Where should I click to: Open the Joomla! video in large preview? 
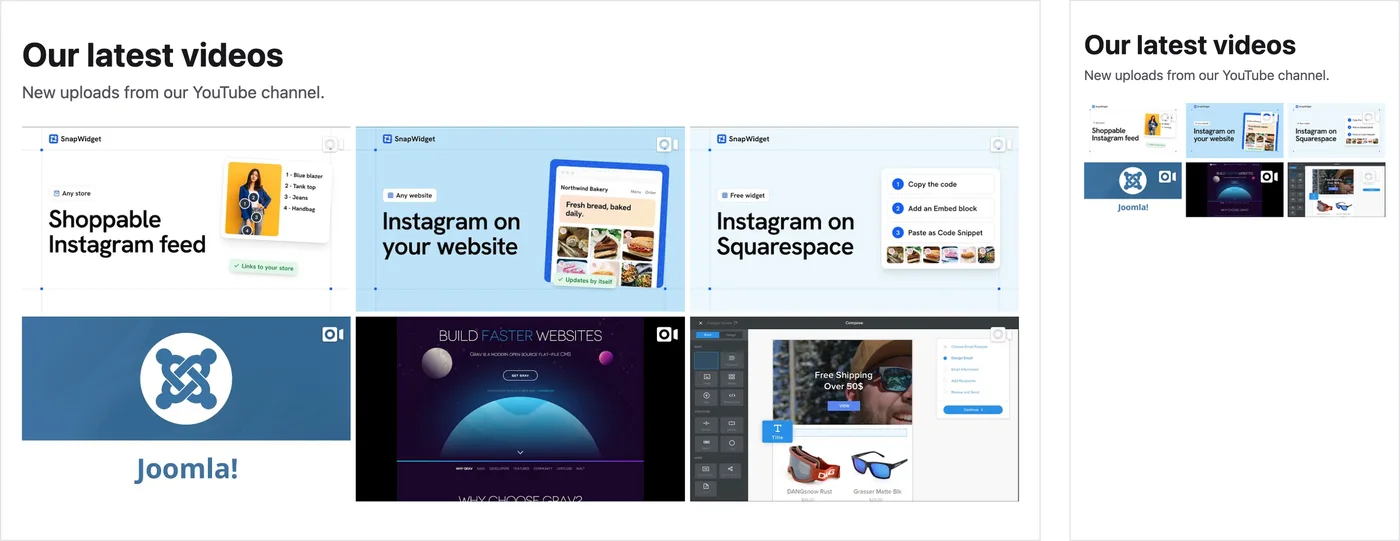tap(186, 409)
